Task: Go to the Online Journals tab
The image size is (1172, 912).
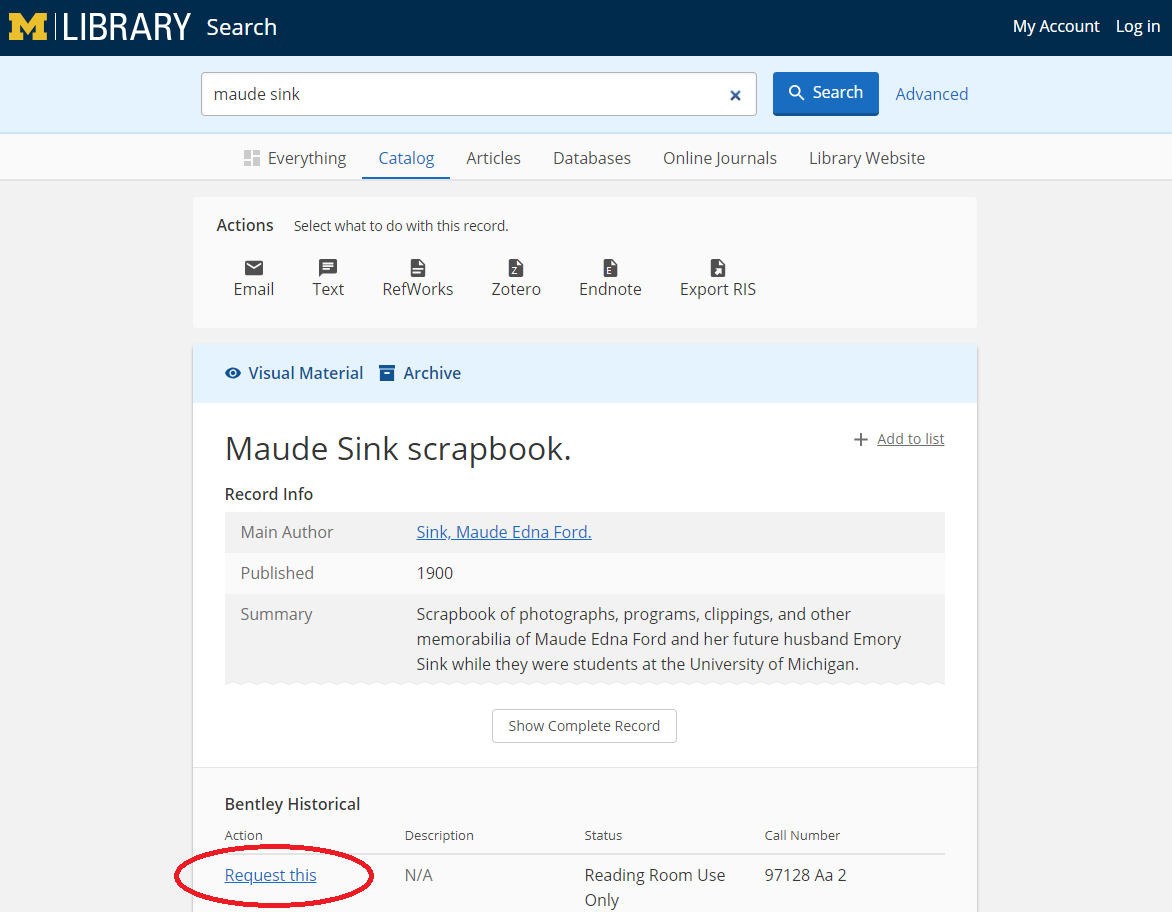Action: click(720, 158)
